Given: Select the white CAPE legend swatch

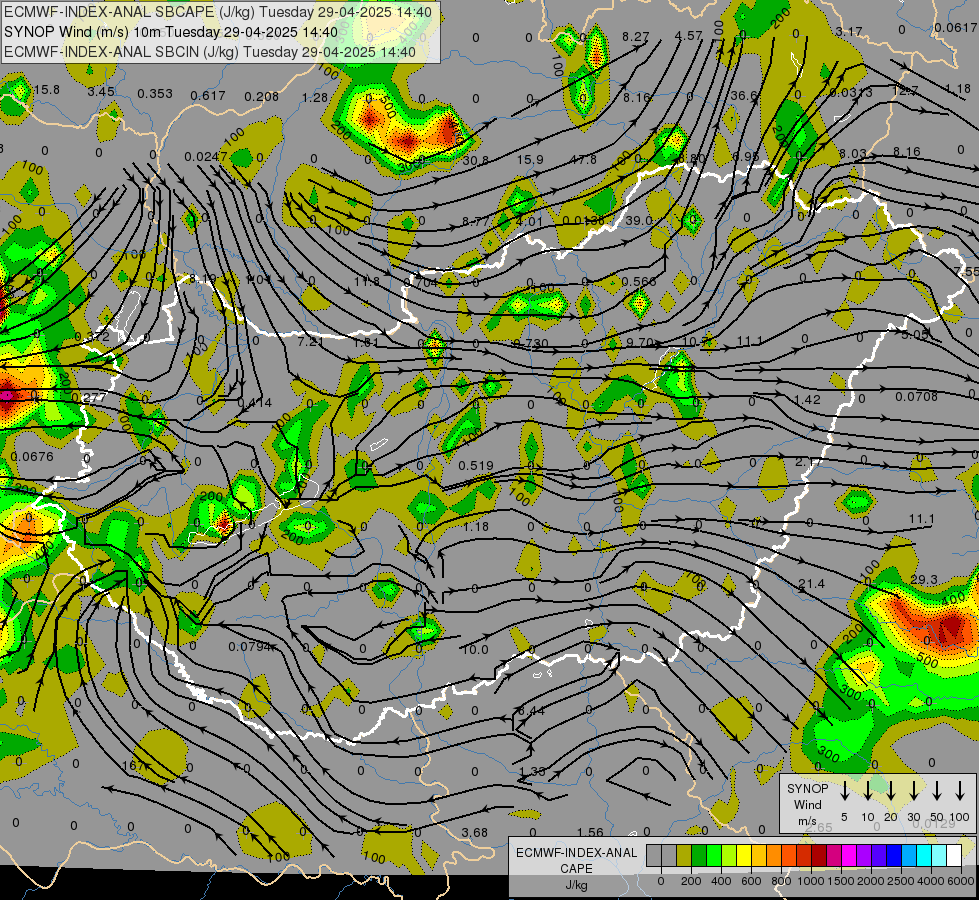Looking at the screenshot, I should tap(955, 856).
